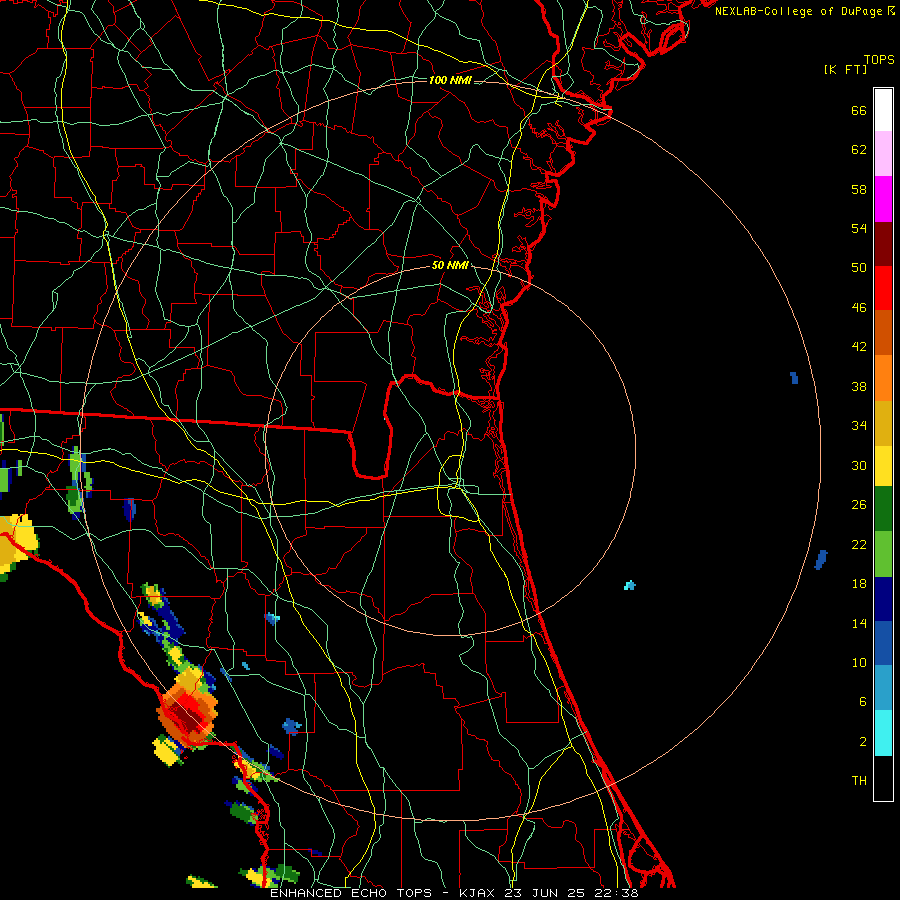Click the bright orange legend swatch
Viewport: 900px width, 900px height.
point(883,378)
